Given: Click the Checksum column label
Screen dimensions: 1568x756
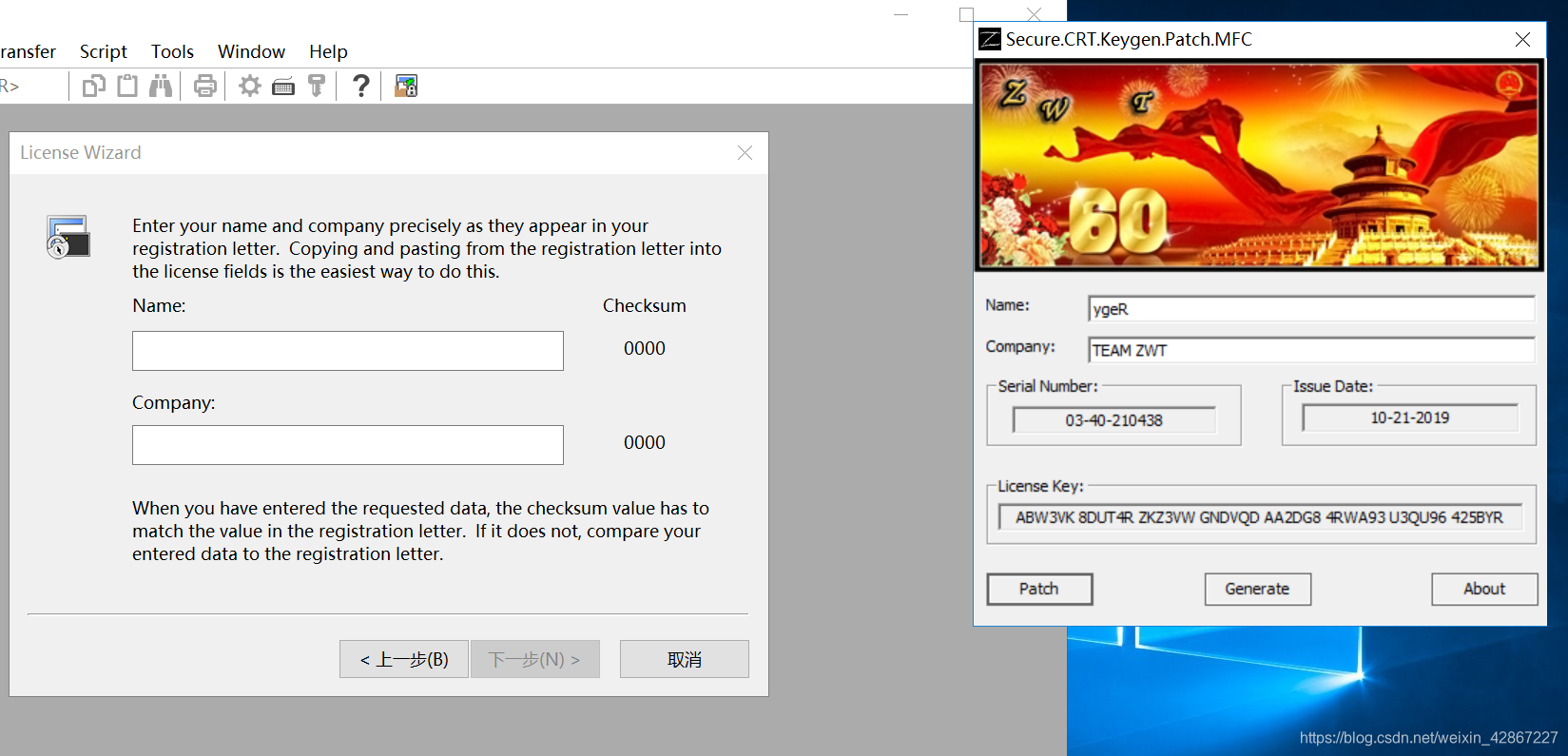Looking at the screenshot, I should [645, 306].
